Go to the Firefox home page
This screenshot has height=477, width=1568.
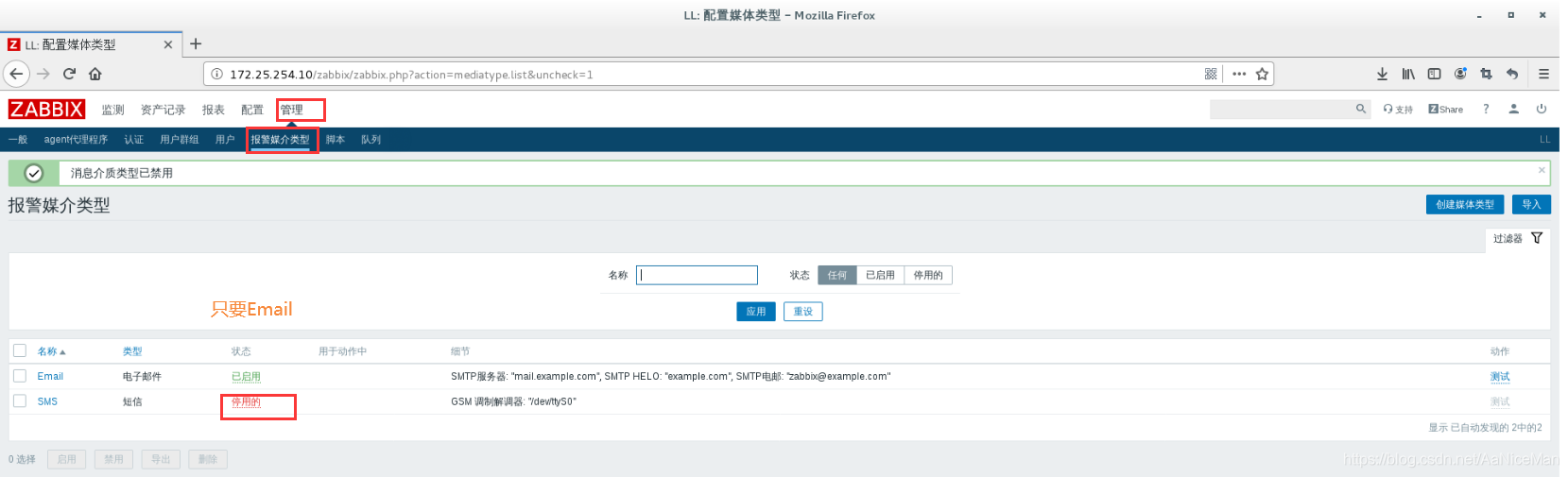coord(95,74)
